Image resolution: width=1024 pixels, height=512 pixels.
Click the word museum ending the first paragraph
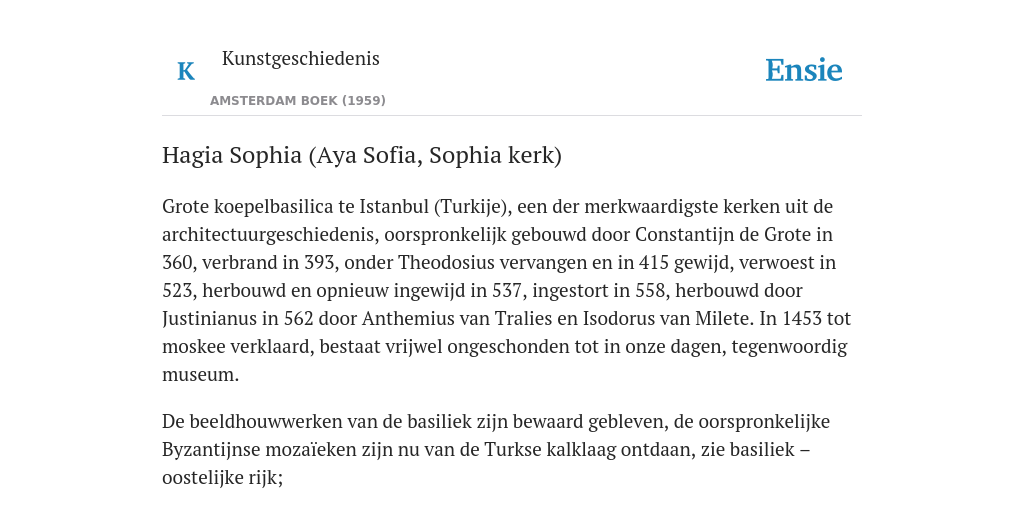click(x=200, y=375)
